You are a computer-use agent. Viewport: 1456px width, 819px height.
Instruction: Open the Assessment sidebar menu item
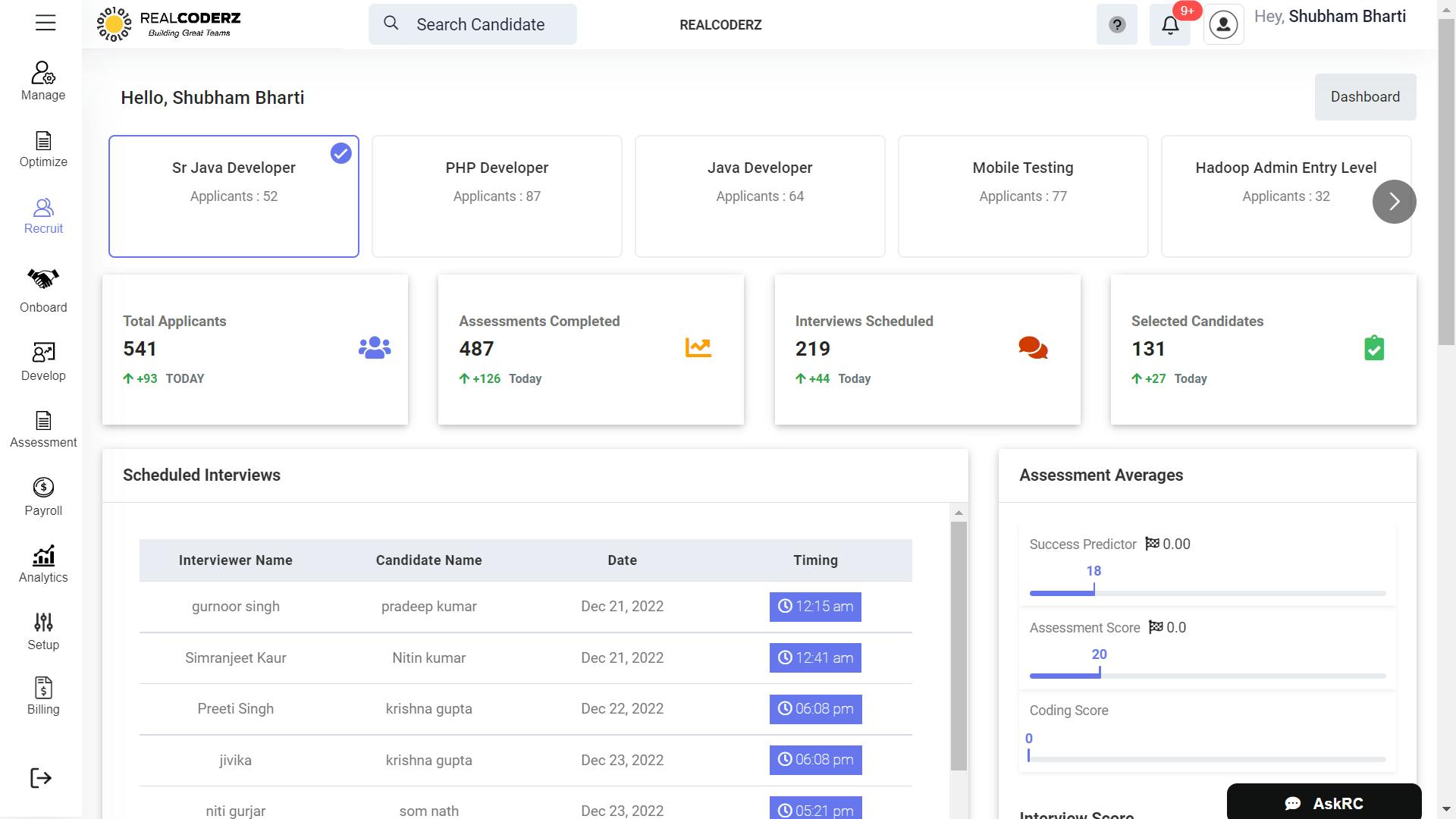click(x=43, y=429)
